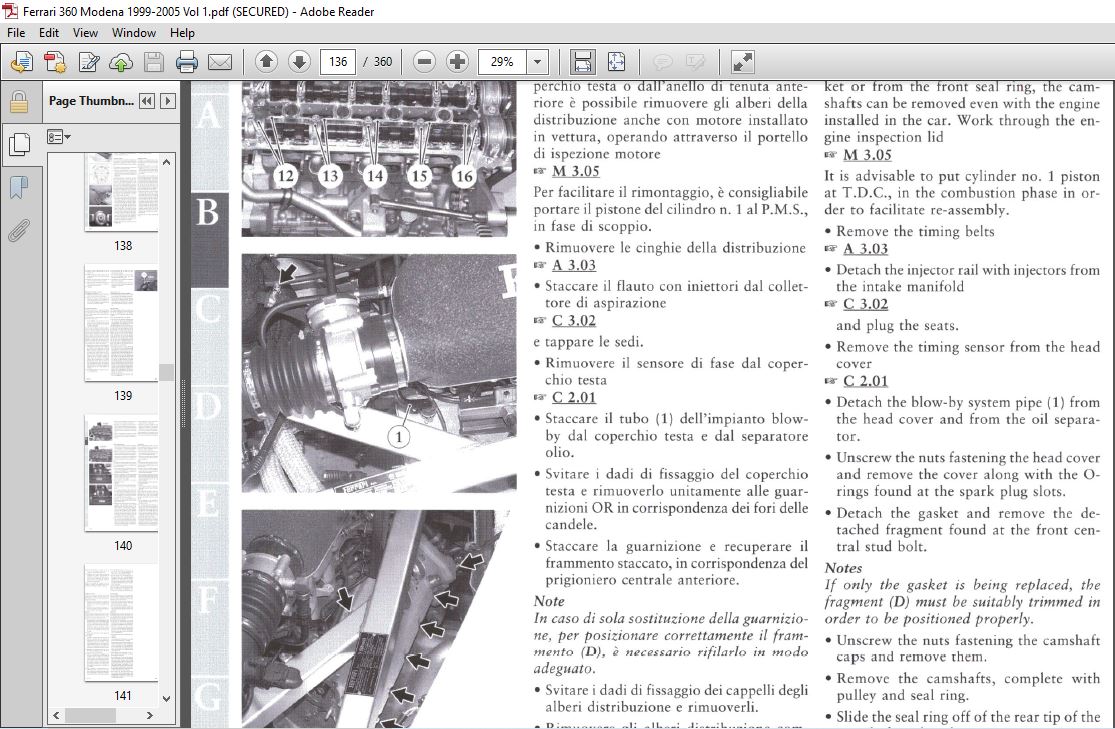This screenshot has width=1115, height=729.
Task: Click the English column C 3.02 link
Action: tap(865, 304)
